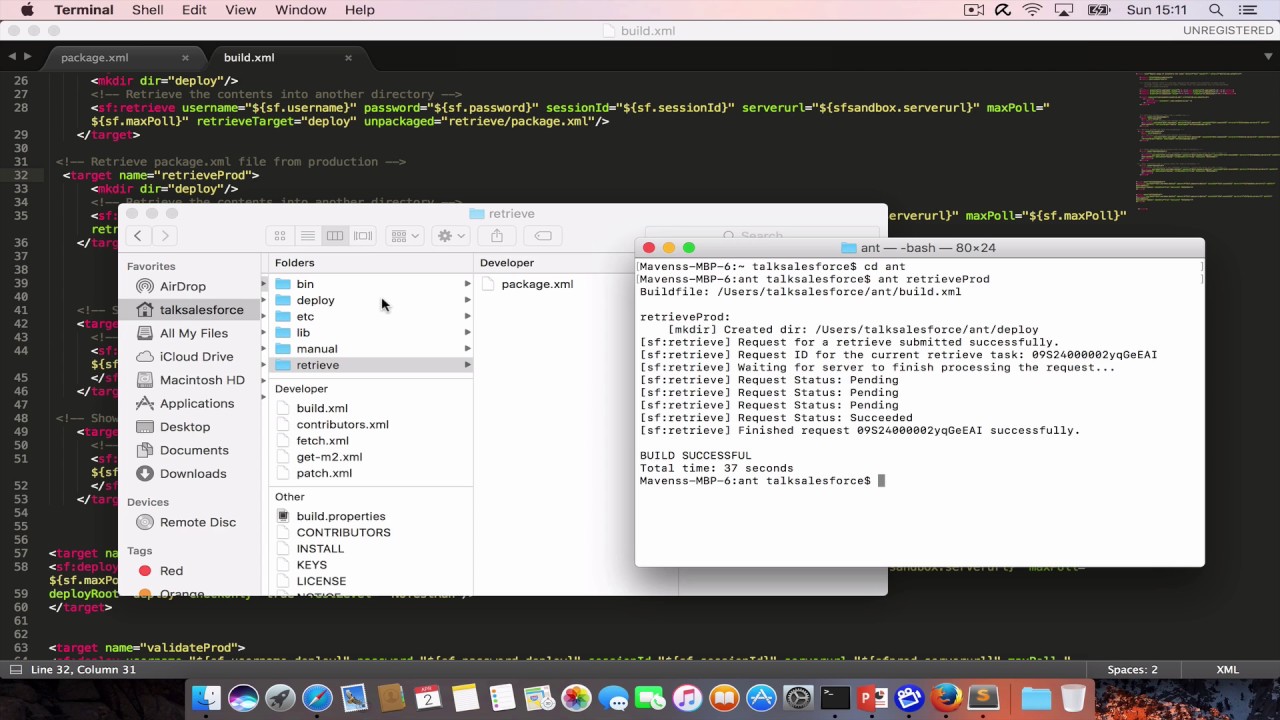
Task: Open Contacts book icon in dock
Action: point(391,698)
